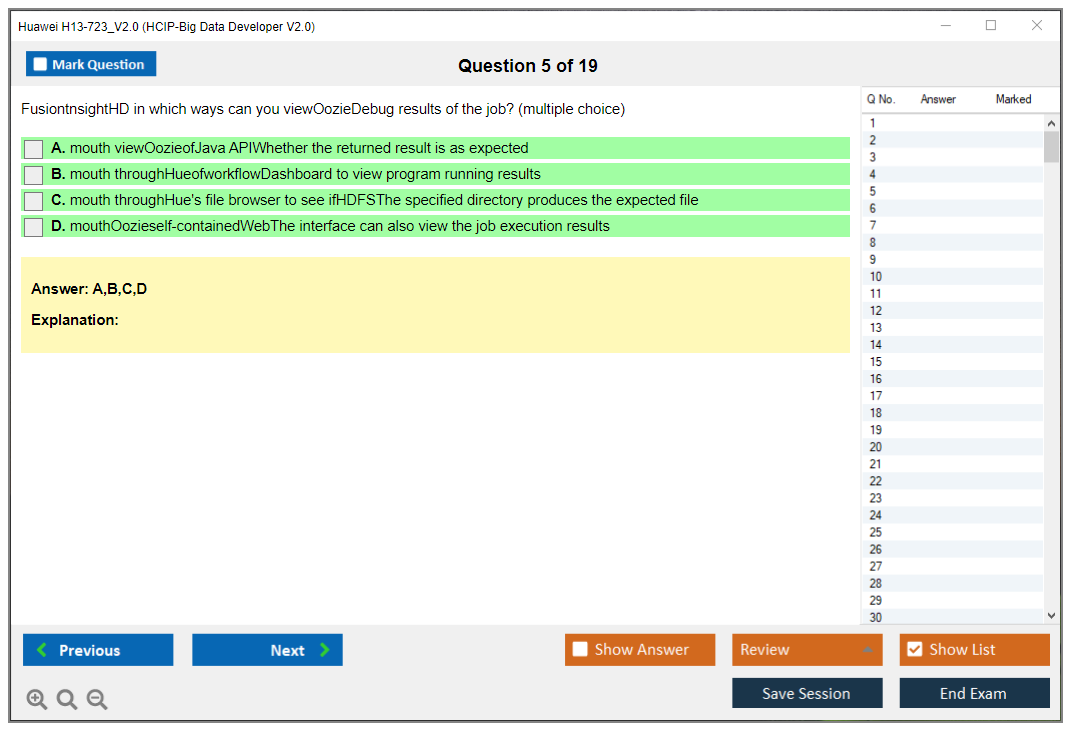
Task: Go to the Next question
Action: coord(267,650)
